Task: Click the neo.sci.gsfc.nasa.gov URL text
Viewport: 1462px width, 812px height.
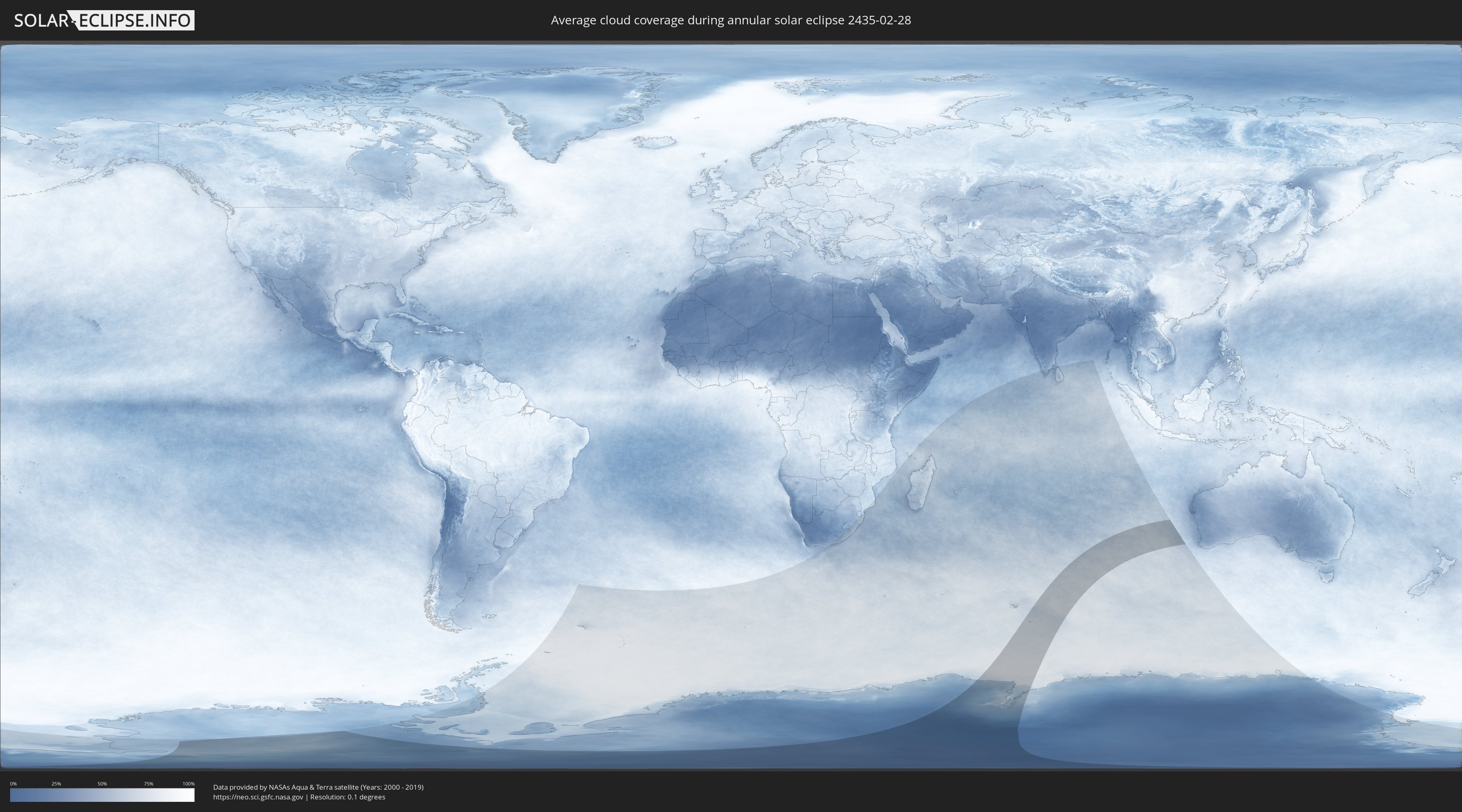Action: tap(258, 797)
